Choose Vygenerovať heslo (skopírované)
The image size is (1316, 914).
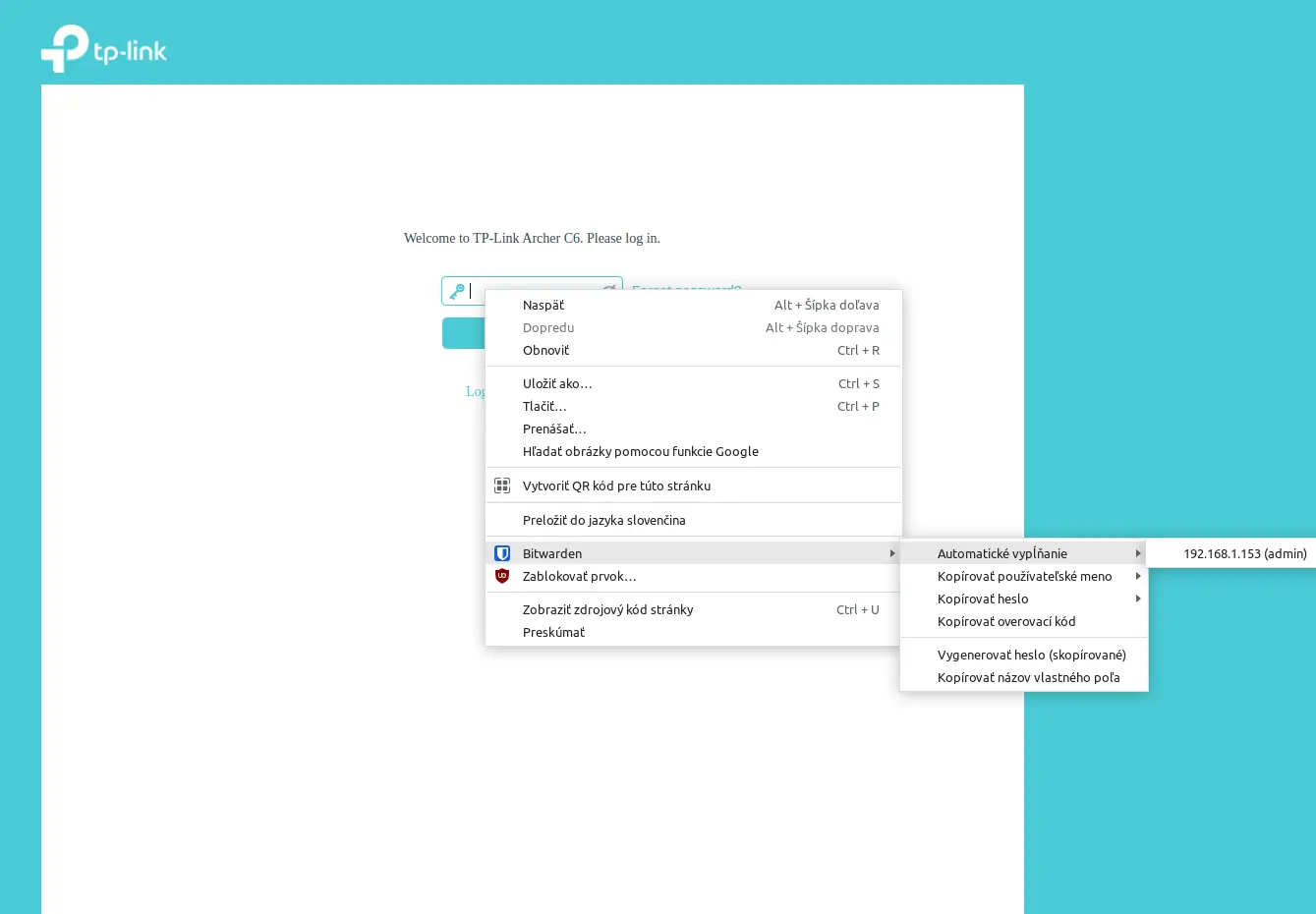pyautogui.click(x=1024, y=655)
